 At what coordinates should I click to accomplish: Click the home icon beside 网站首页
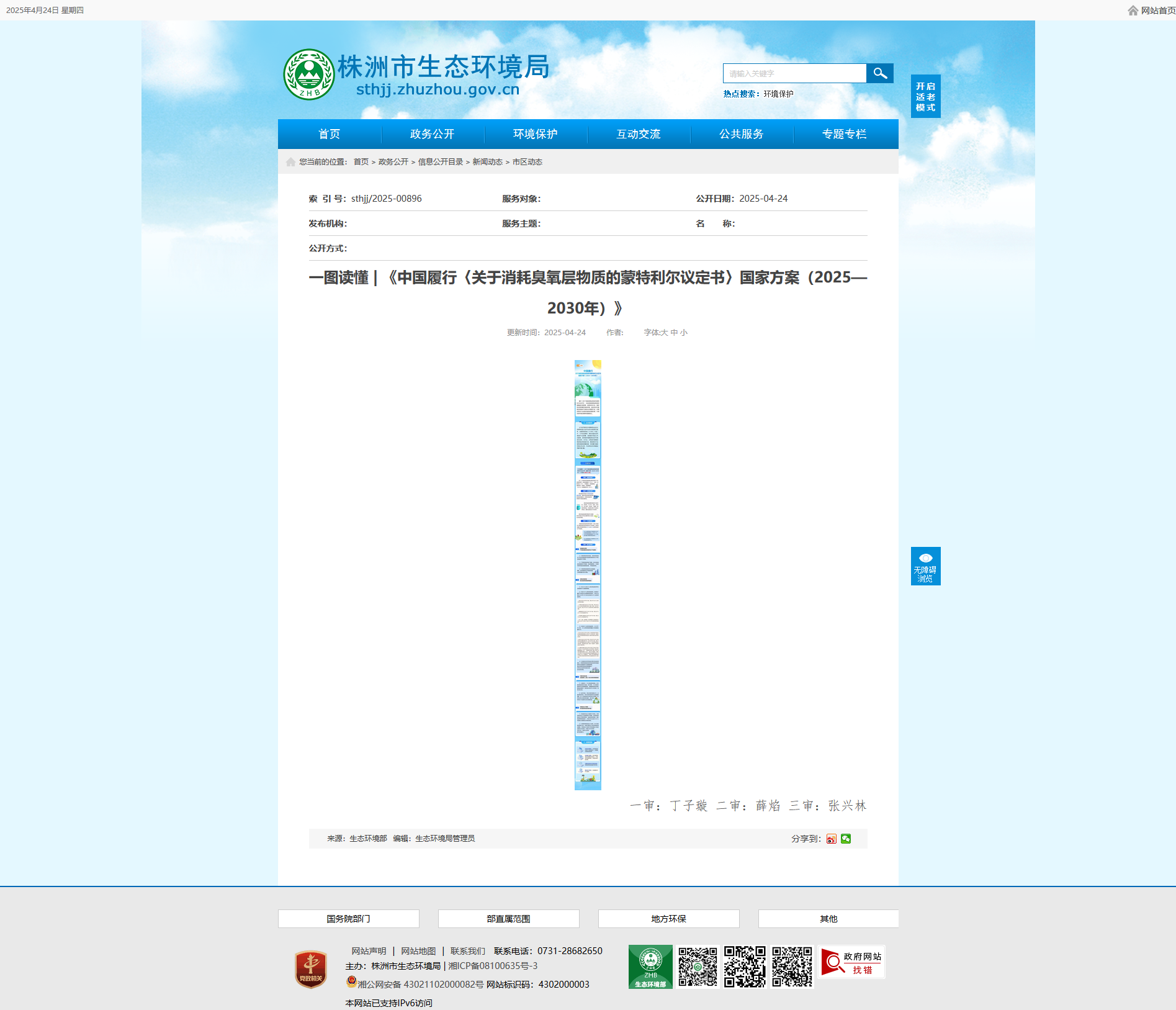(1133, 11)
